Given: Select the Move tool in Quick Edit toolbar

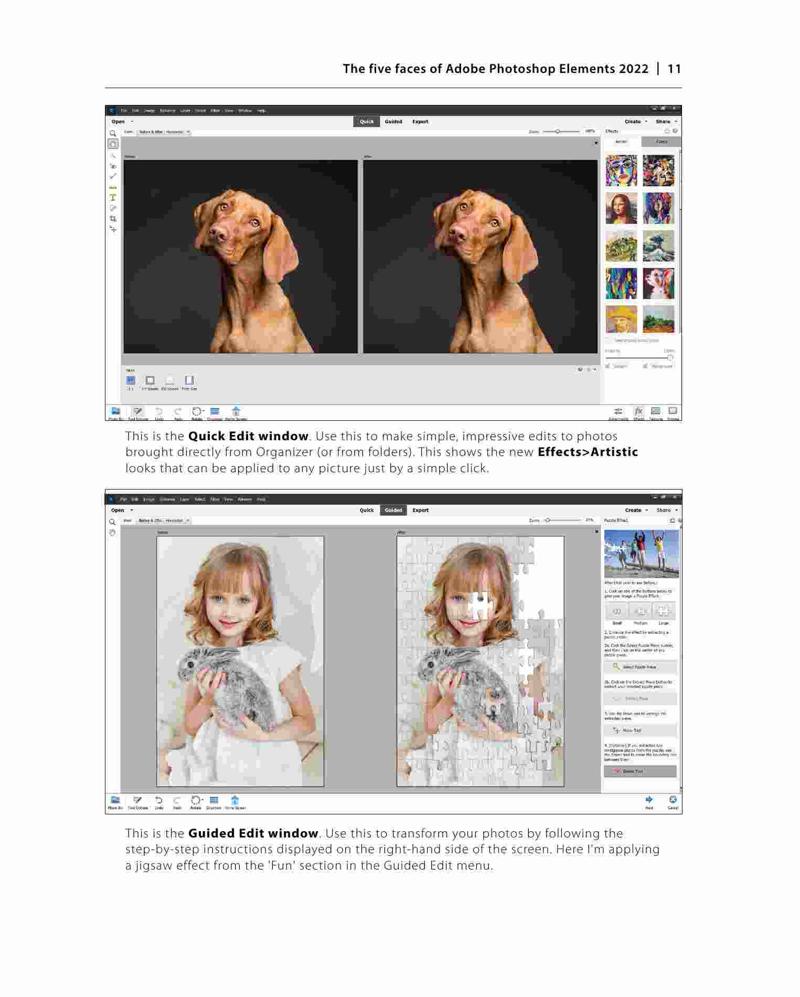Looking at the screenshot, I should 113,229.
